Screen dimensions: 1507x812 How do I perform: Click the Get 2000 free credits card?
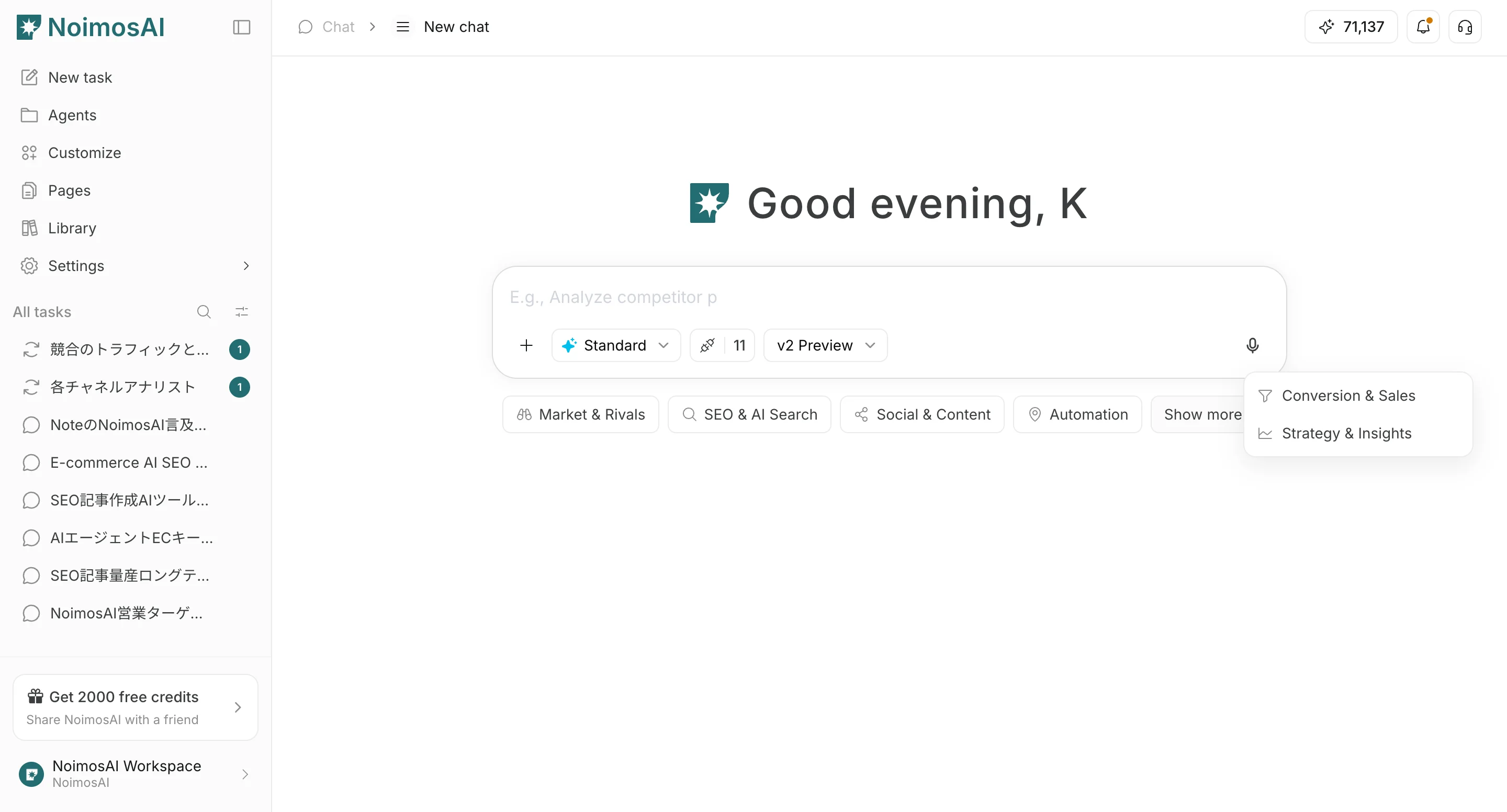pyautogui.click(x=135, y=707)
